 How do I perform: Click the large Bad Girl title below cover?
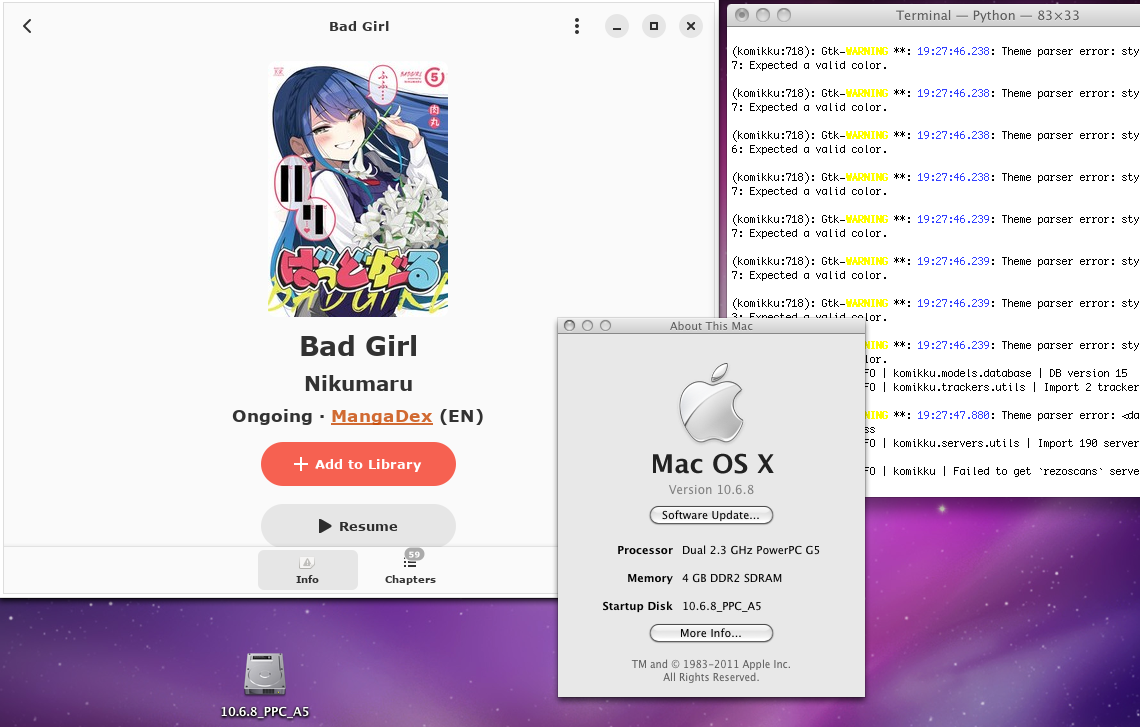pos(358,346)
